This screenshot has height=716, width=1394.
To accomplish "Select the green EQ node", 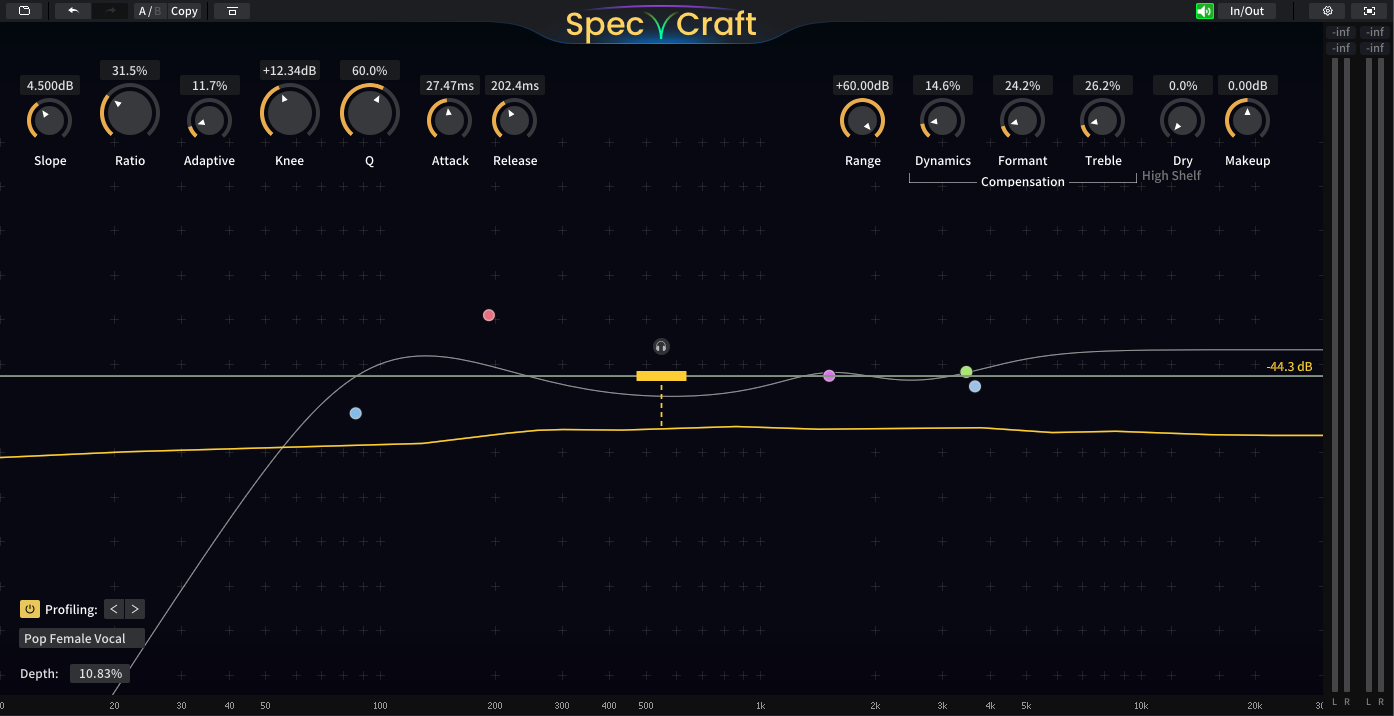I will tap(966, 372).
